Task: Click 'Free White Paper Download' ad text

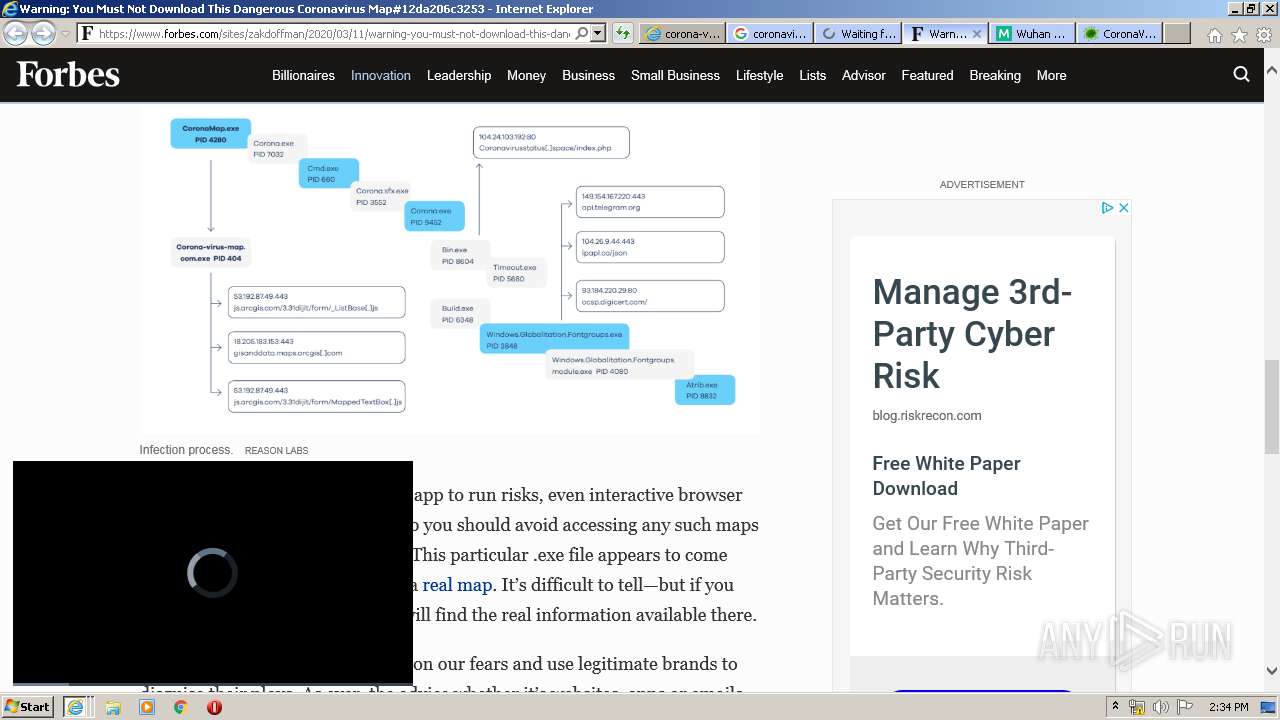Action: click(x=946, y=476)
